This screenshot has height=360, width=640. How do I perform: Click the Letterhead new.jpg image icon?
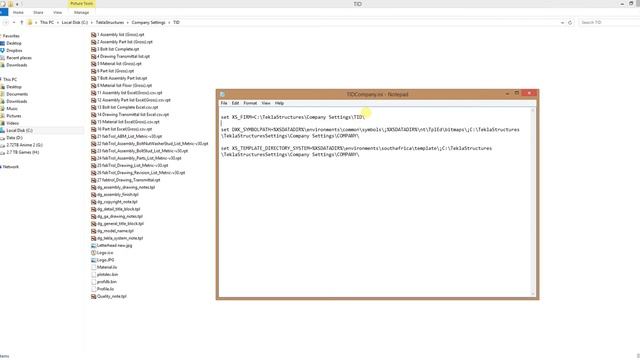tap(93, 246)
